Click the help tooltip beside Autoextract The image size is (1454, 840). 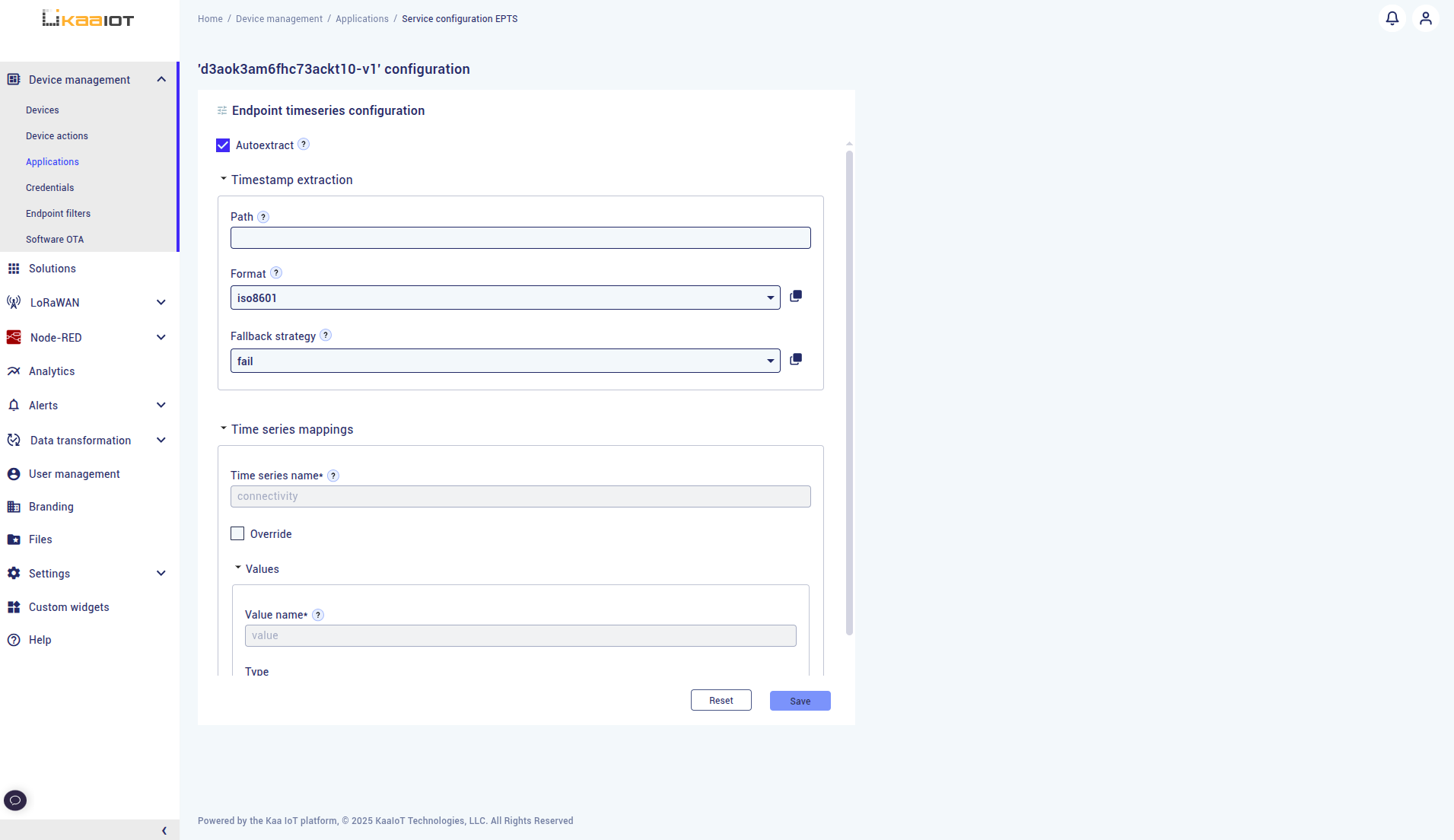pyautogui.click(x=304, y=144)
